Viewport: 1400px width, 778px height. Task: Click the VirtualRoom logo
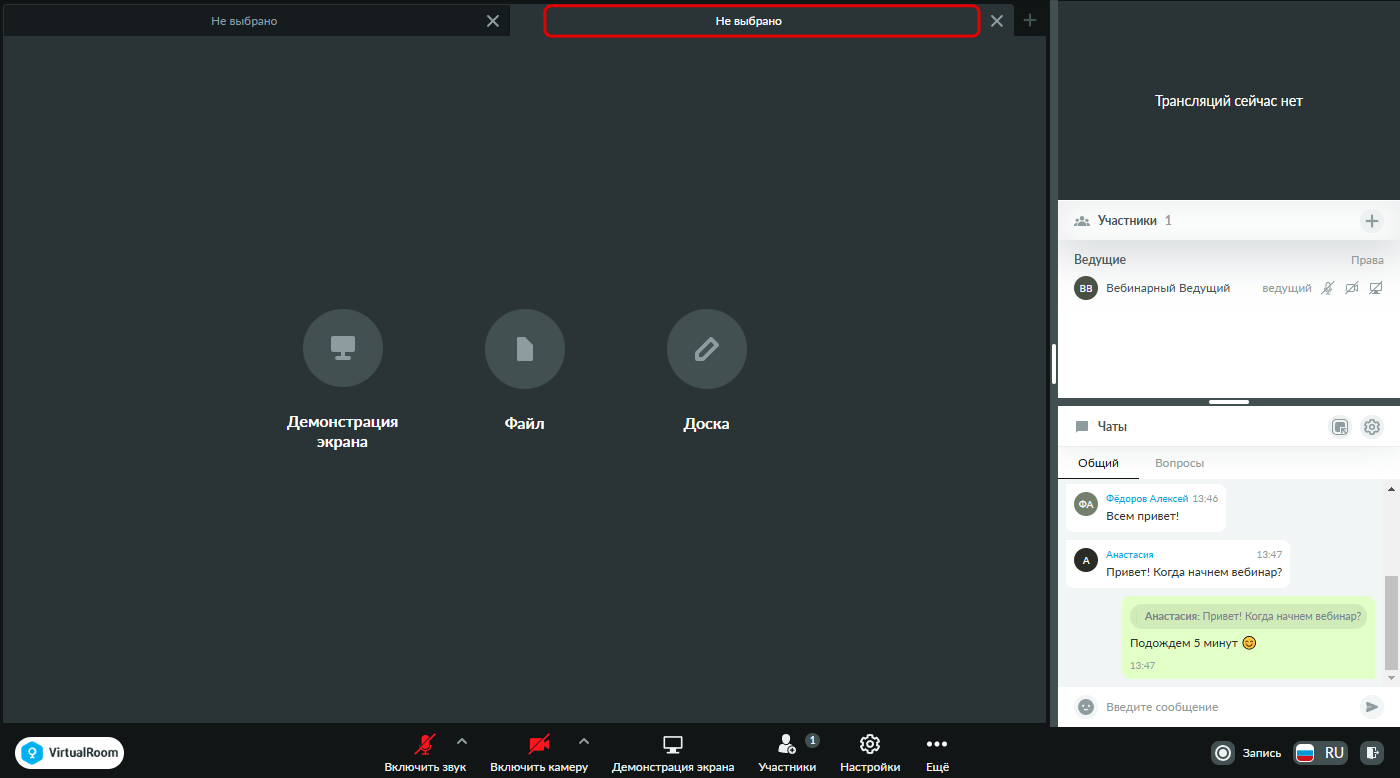69,752
